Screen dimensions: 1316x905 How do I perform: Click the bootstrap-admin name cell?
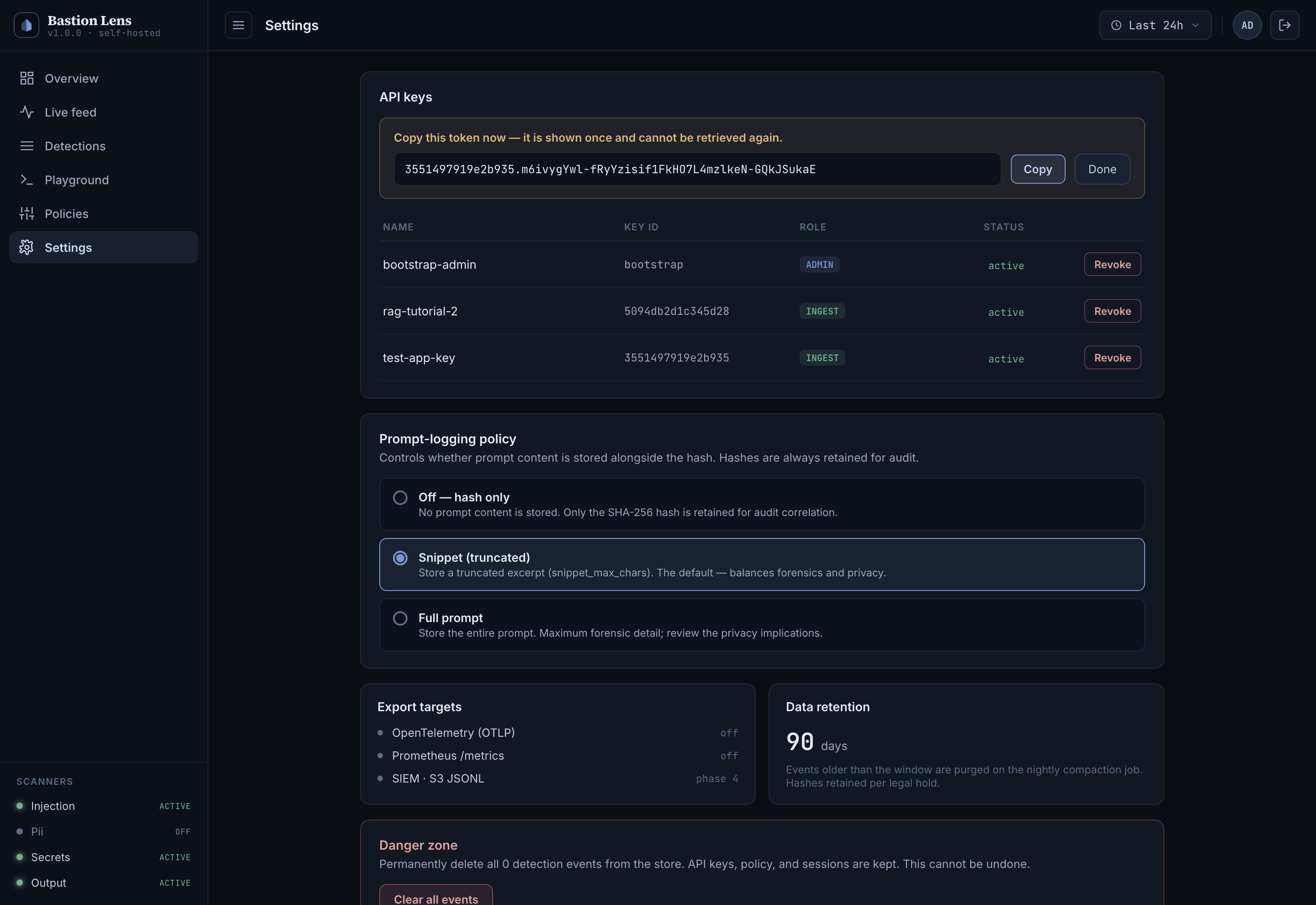click(429, 265)
